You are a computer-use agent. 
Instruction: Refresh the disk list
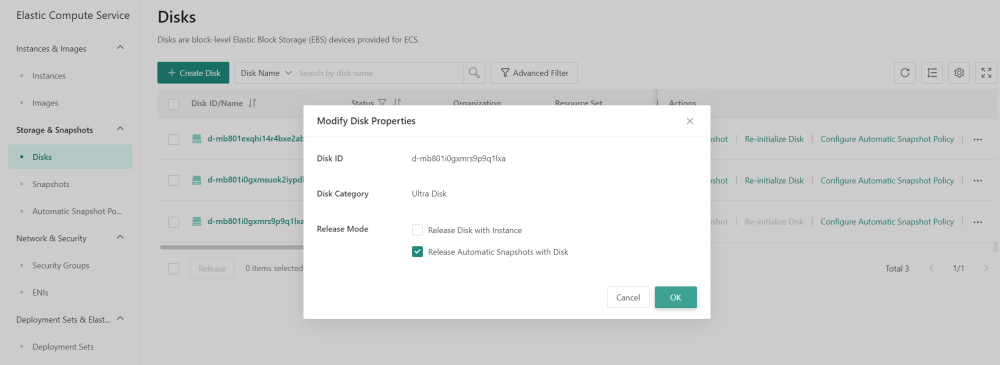pyautogui.click(x=904, y=73)
